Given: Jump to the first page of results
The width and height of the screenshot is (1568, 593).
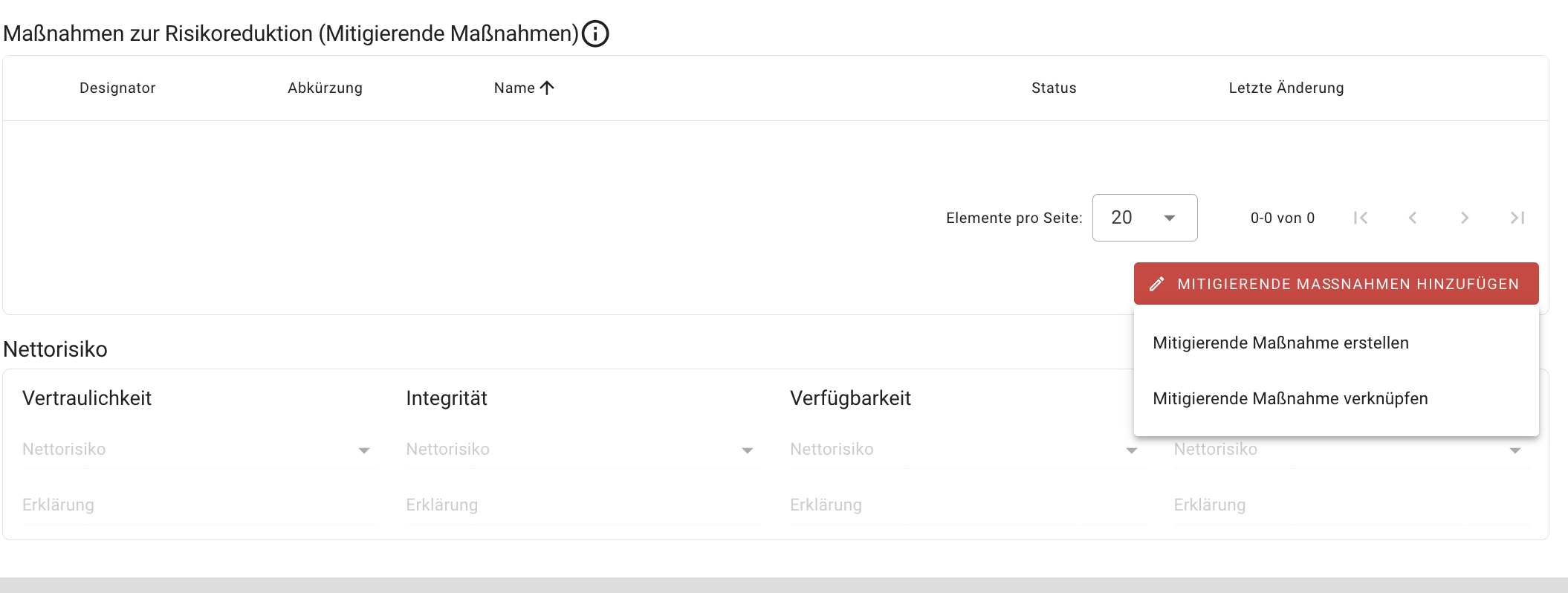Looking at the screenshot, I should [1361, 218].
